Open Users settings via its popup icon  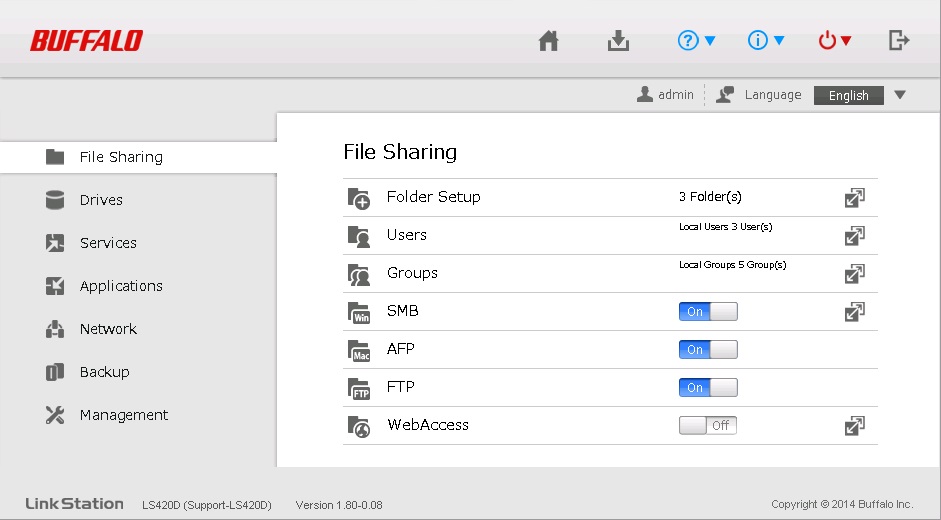(854, 236)
